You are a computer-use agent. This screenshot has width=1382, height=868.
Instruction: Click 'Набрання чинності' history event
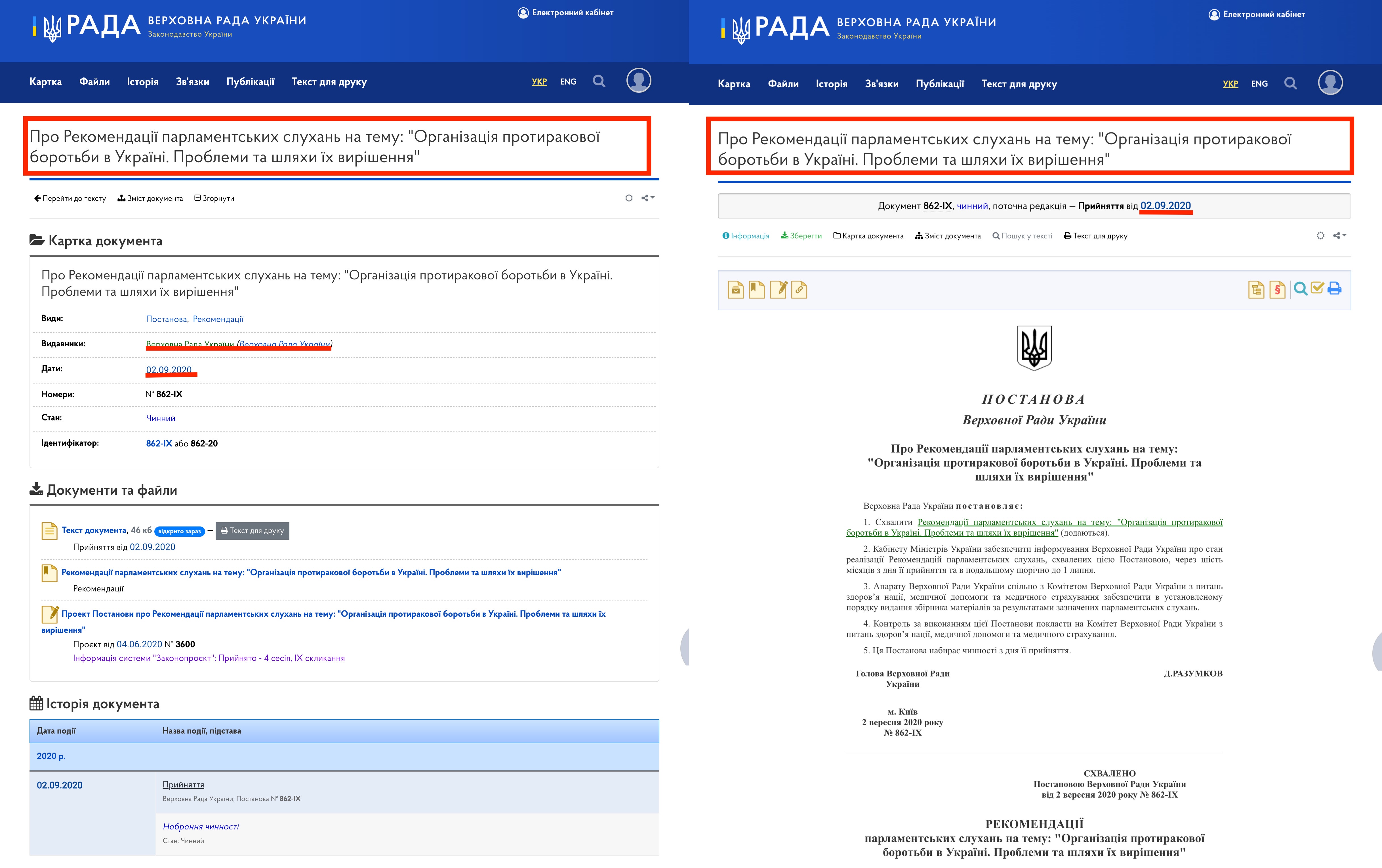coord(201,826)
